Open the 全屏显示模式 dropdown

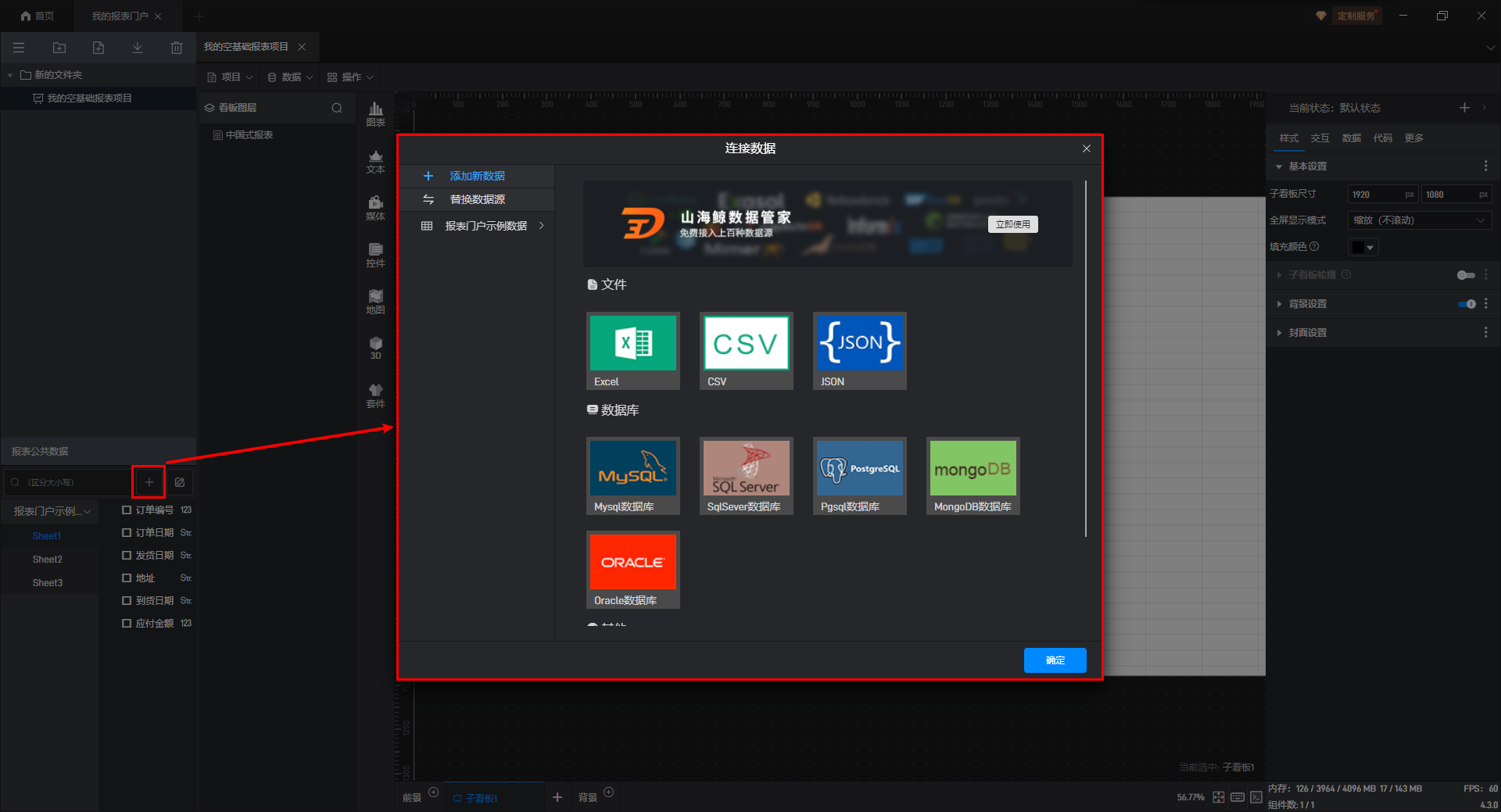click(x=1419, y=220)
